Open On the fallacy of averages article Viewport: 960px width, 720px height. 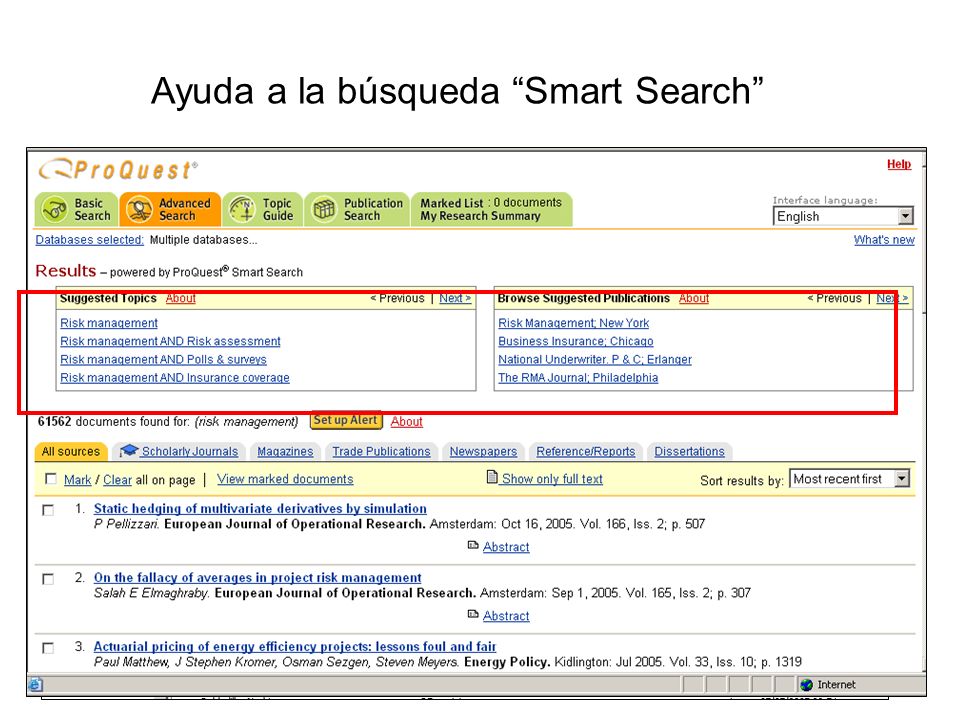pyautogui.click(x=258, y=578)
